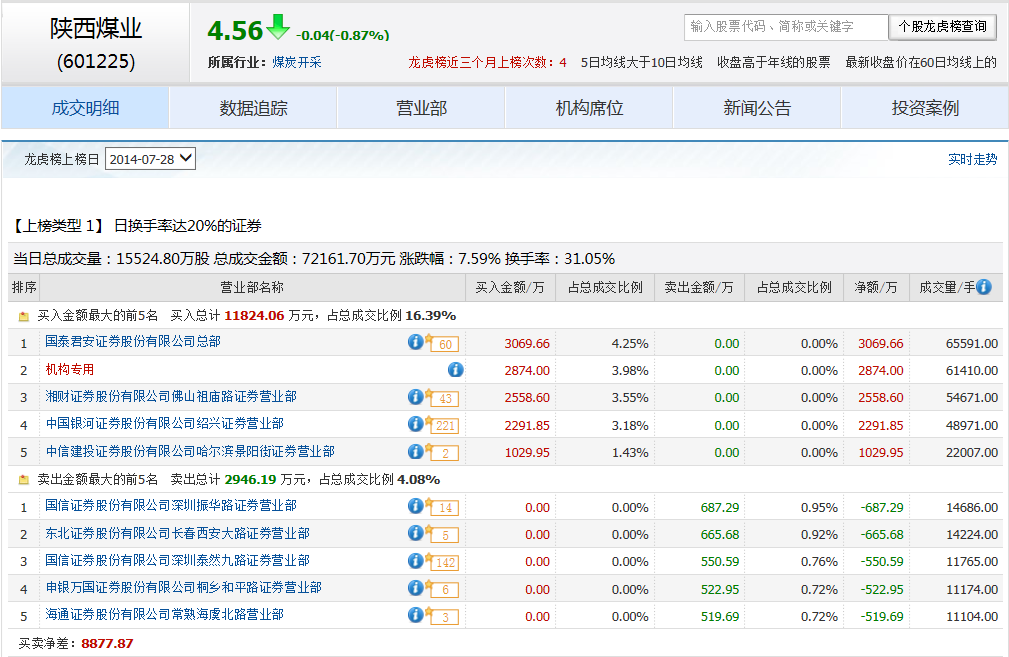Click info icon for 中信建投哈尔滨景阳街营业部

[415, 451]
